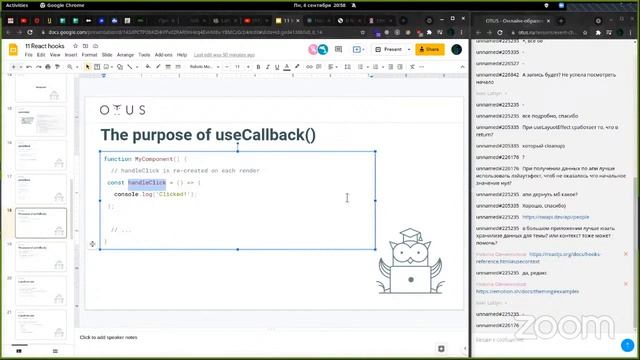Open the Arrange menu

(125, 55)
